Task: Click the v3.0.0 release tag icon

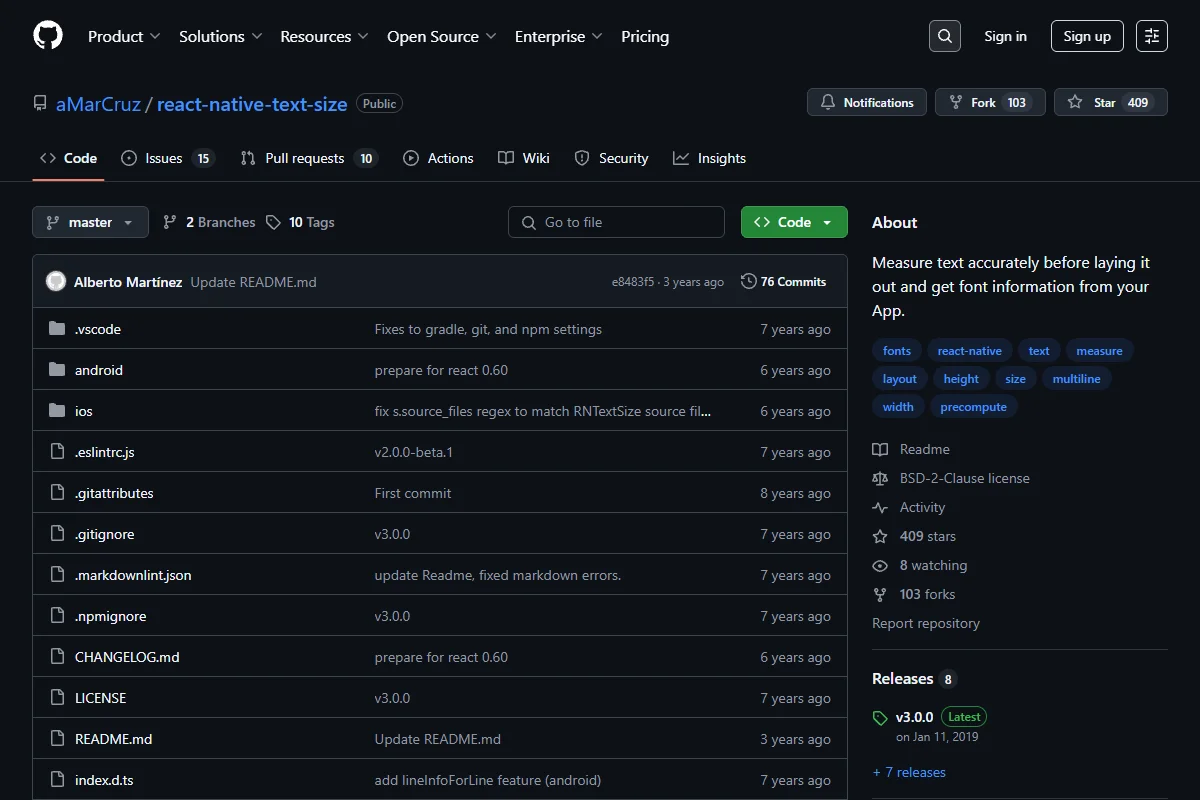Action: 880,718
